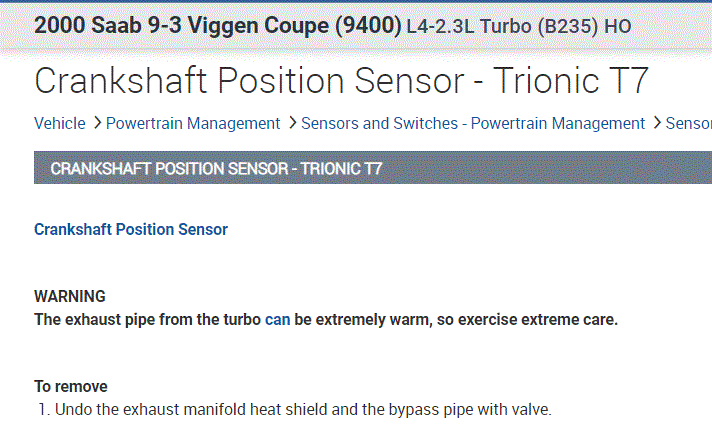Click the blue "can" link in the warning

277,321
